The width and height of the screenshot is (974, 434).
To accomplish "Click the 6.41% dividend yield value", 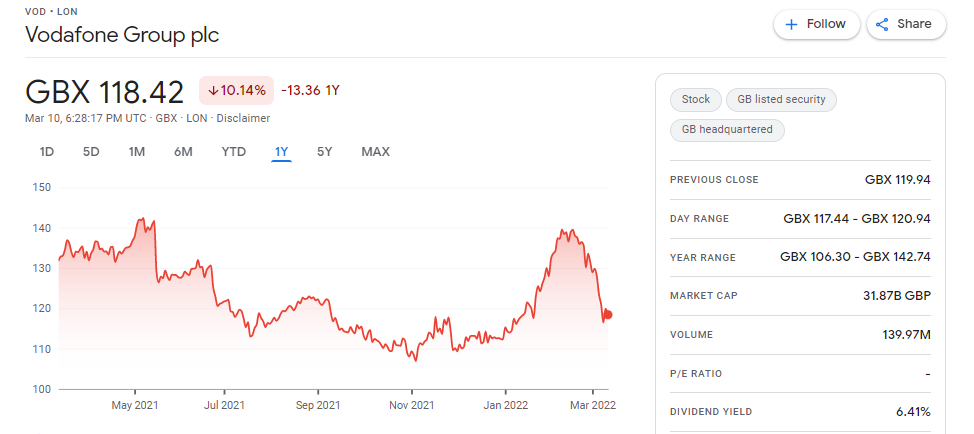I will (x=913, y=412).
